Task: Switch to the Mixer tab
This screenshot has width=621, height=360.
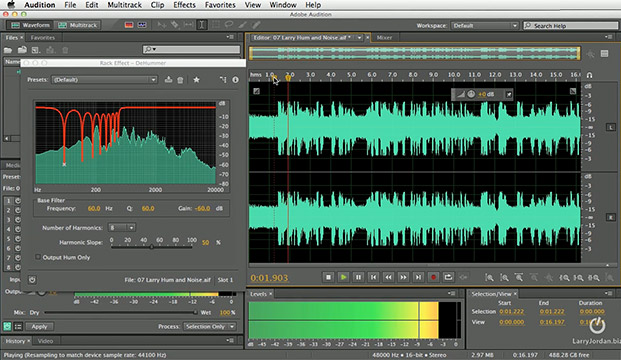Action: coord(384,38)
